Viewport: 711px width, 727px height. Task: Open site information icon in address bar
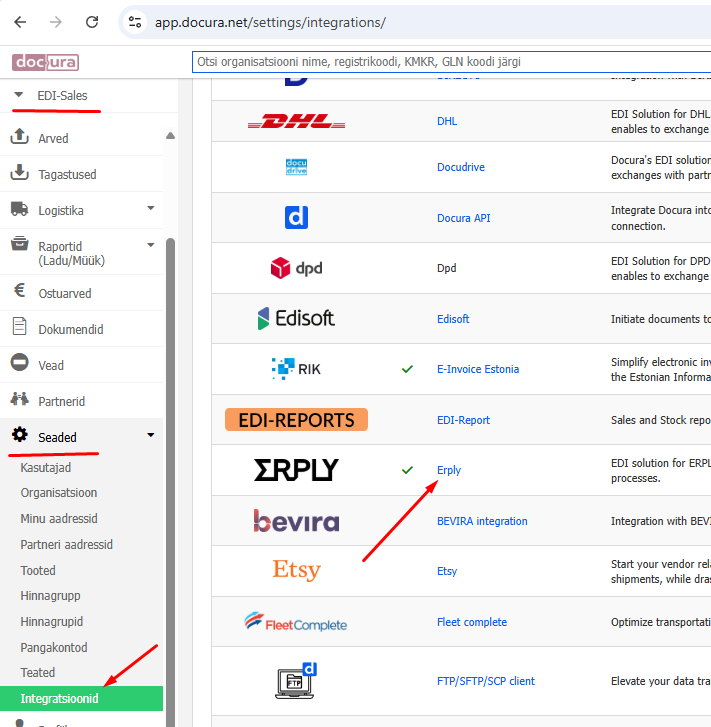pyautogui.click(x=135, y=22)
